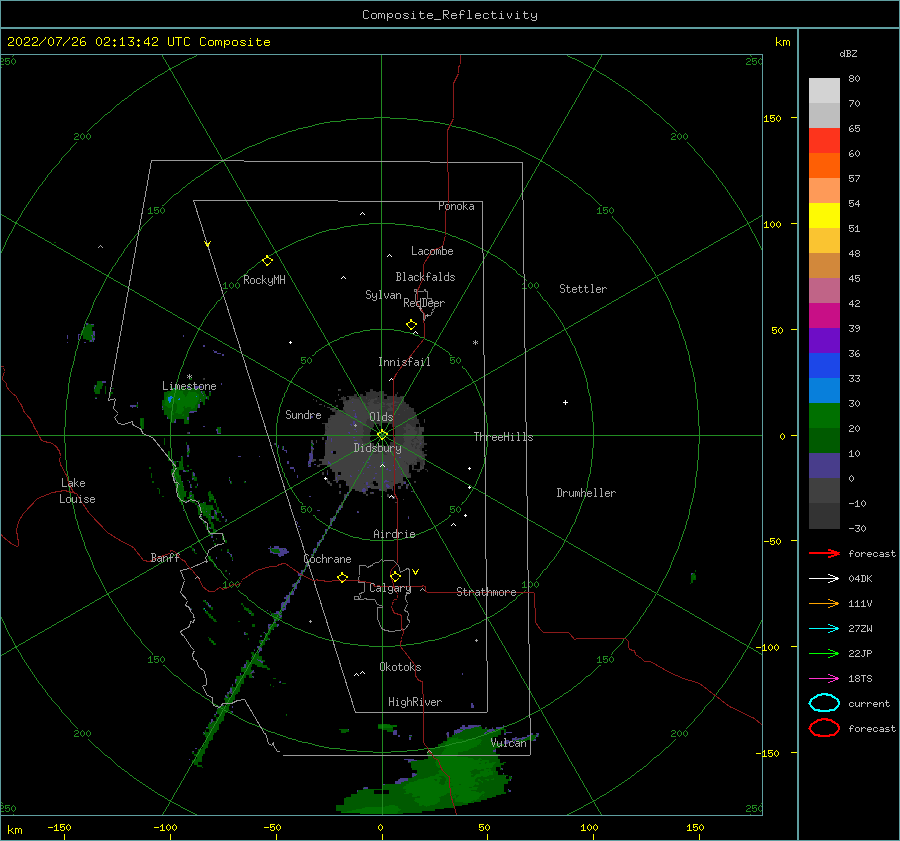Click the Lake Louise label

[77, 491]
